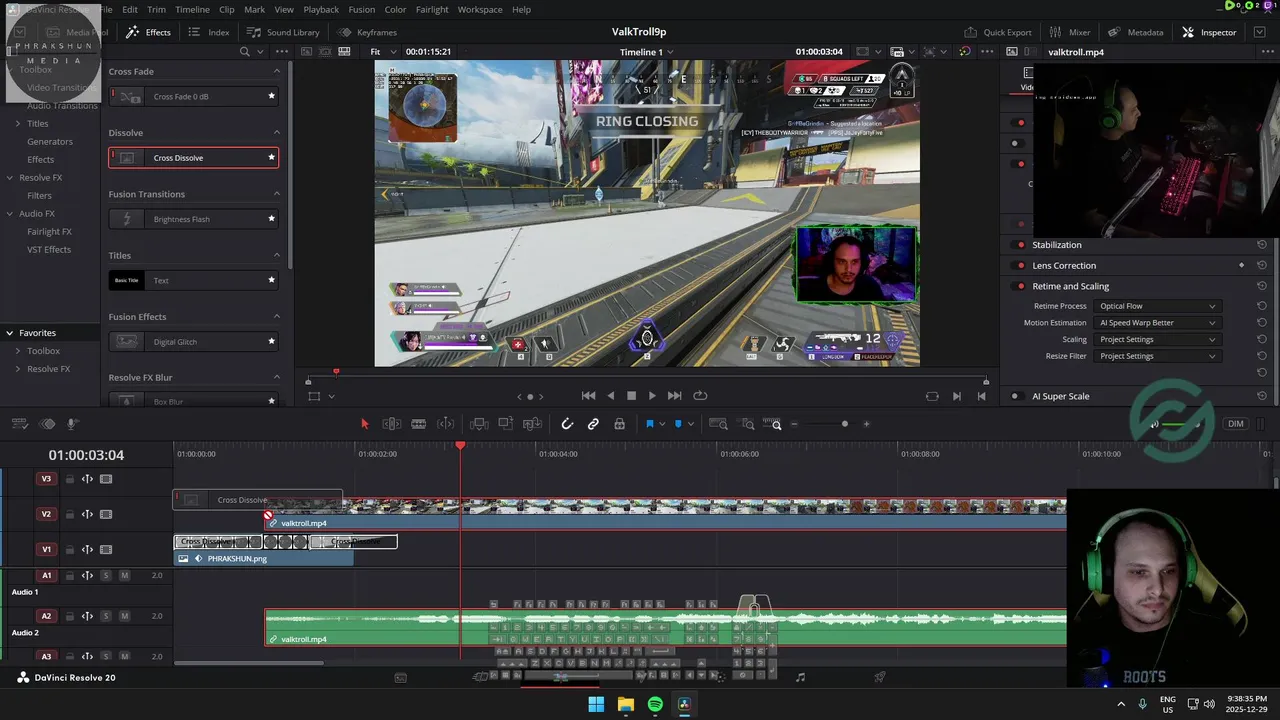Unfavorite the Brightness Flash star
The image size is (1280, 720).
coord(271,219)
